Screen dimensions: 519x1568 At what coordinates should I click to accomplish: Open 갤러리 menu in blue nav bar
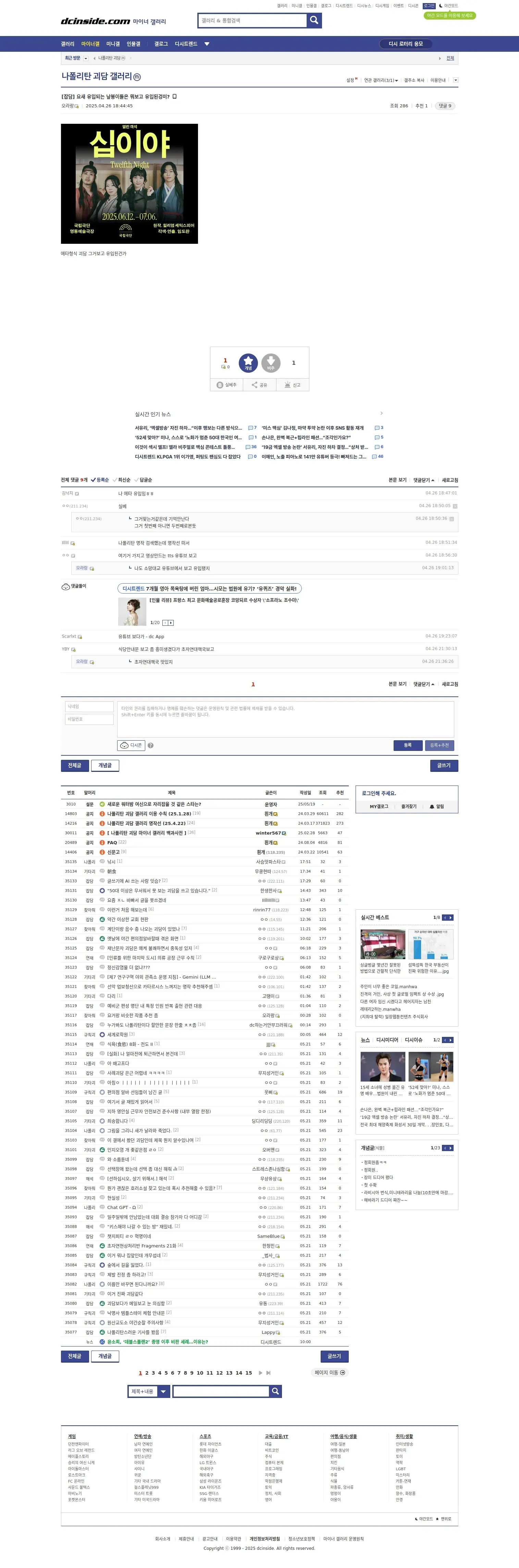tap(67, 44)
